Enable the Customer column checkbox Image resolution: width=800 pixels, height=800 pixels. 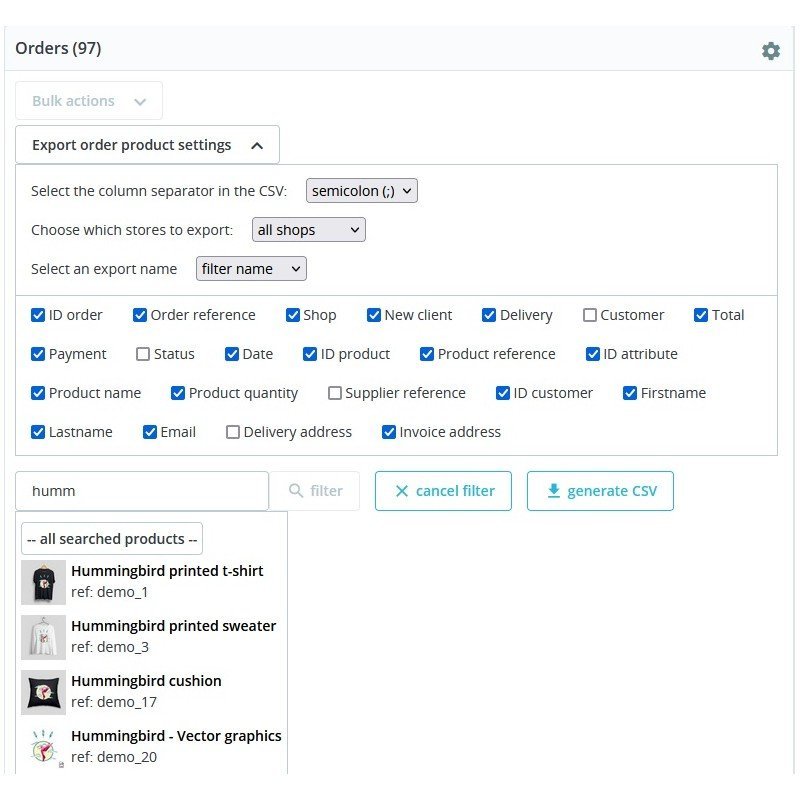pyautogui.click(x=590, y=315)
